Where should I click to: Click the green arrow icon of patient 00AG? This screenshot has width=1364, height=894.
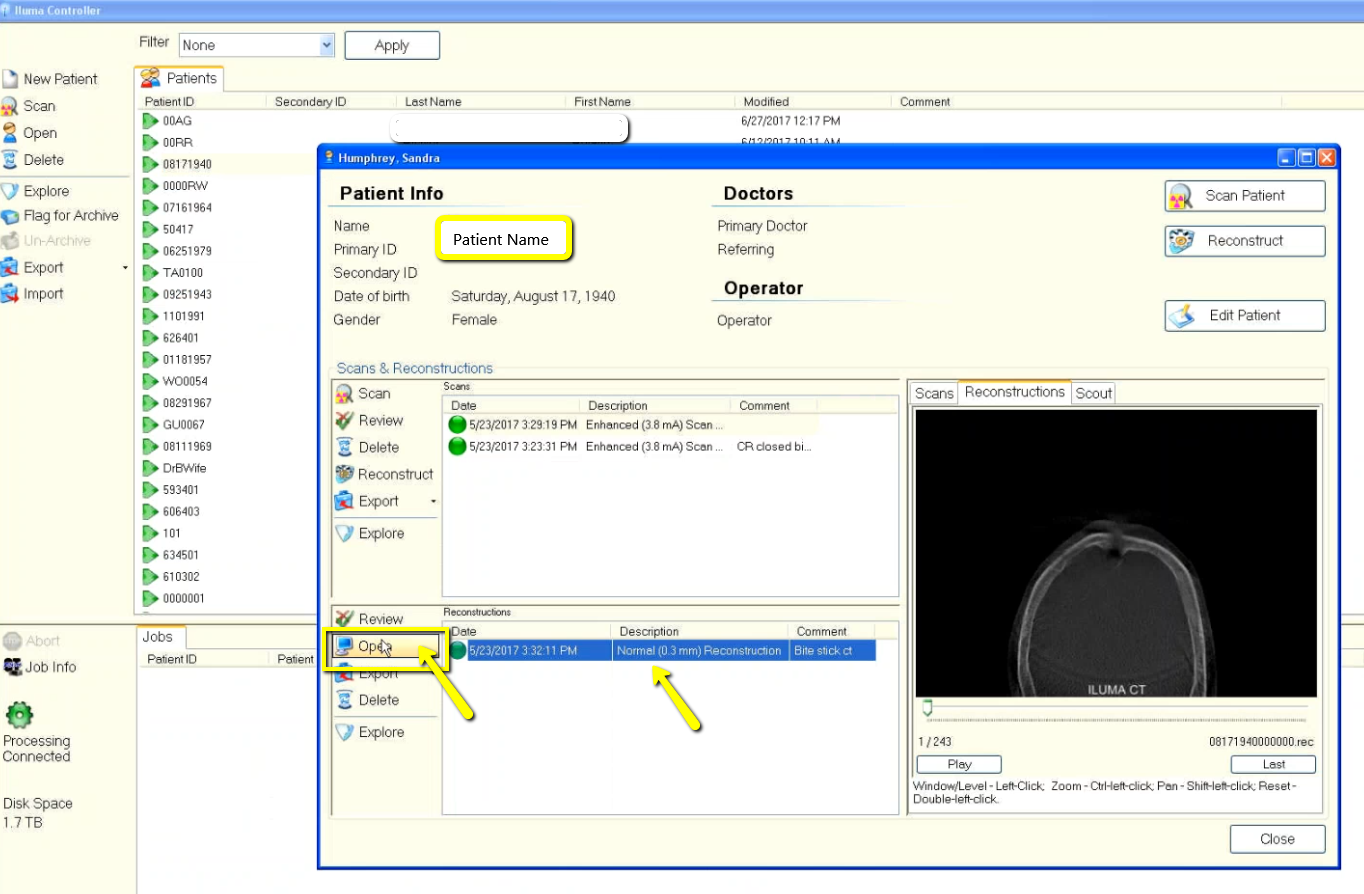click(x=151, y=121)
